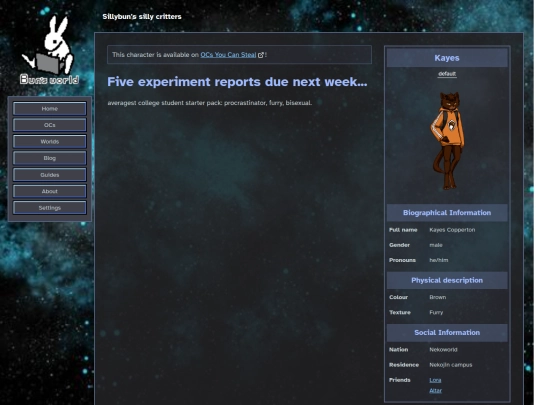This screenshot has height=405, width=540.
Task: Open the Worlds section
Action: click(50, 142)
